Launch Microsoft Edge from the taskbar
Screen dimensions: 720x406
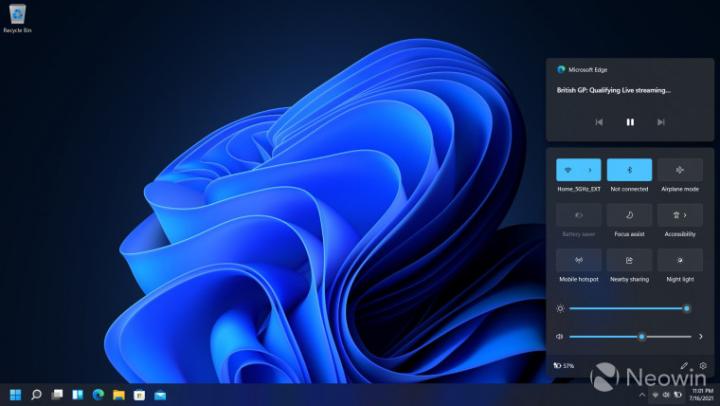pyautogui.click(x=98, y=395)
